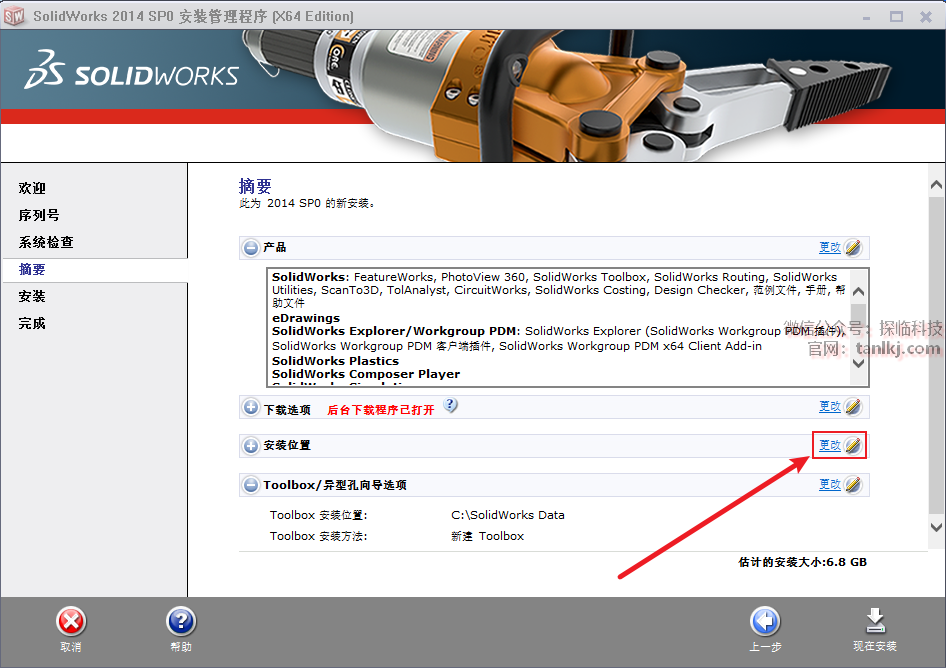Go back with the 上一步 arrow icon
The height and width of the screenshot is (668, 946).
point(765,622)
